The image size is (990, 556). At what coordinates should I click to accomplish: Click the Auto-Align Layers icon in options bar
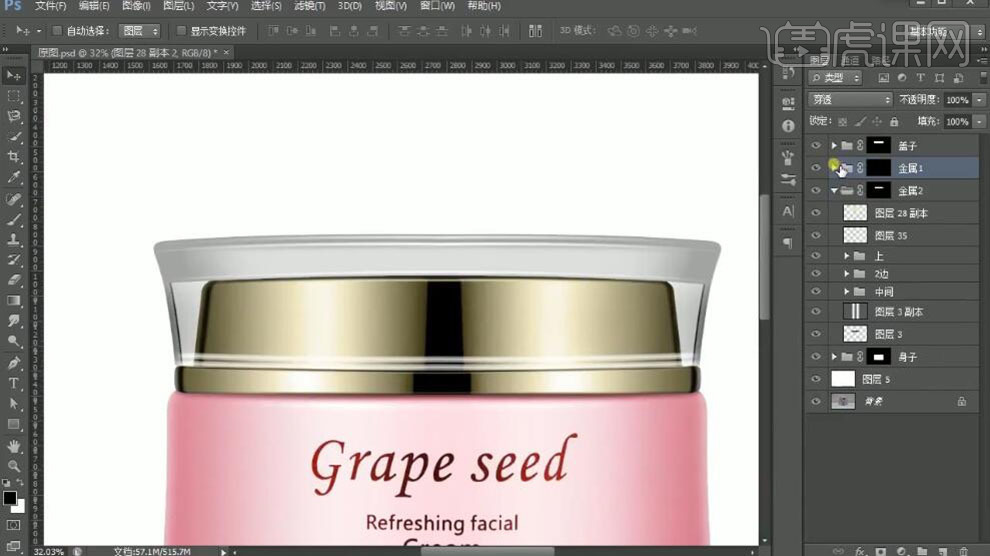[x=535, y=31]
